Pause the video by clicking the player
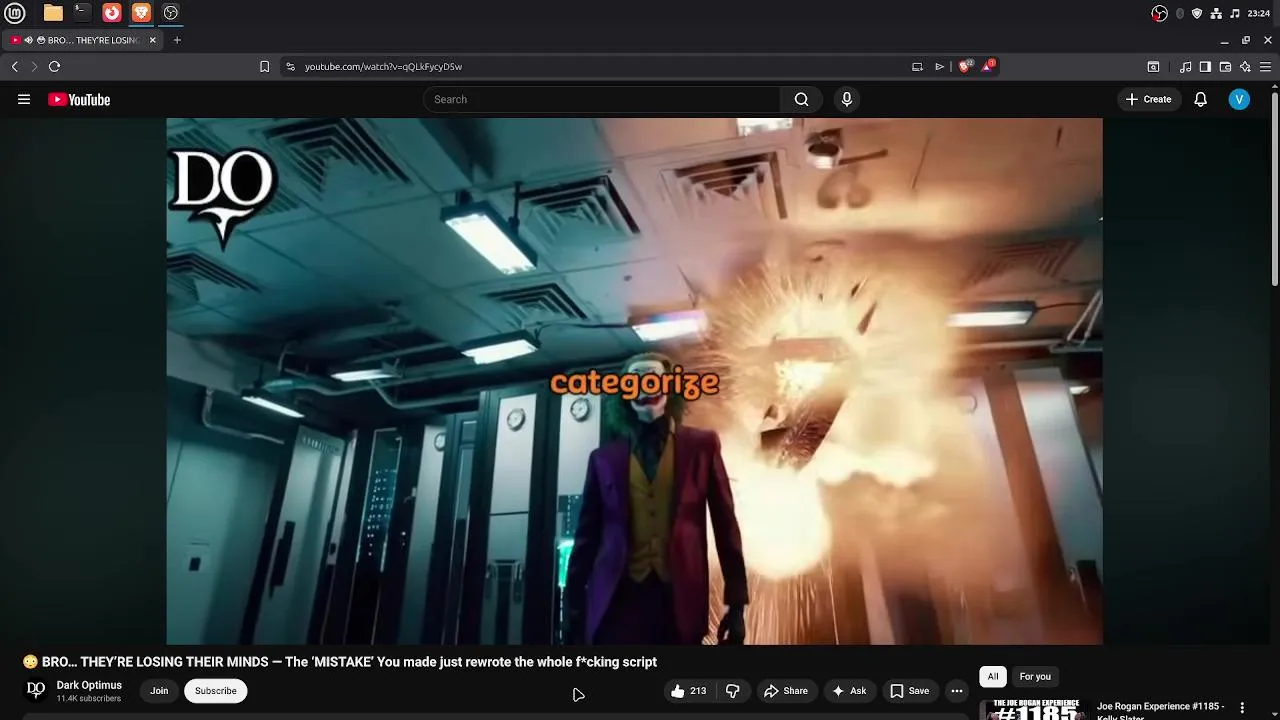The width and height of the screenshot is (1280, 720). (x=634, y=381)
